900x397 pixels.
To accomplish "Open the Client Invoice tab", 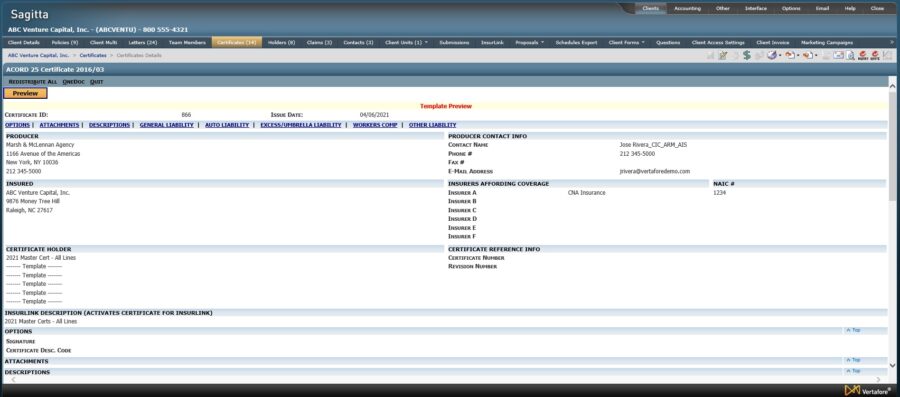I will coord(773,42).
